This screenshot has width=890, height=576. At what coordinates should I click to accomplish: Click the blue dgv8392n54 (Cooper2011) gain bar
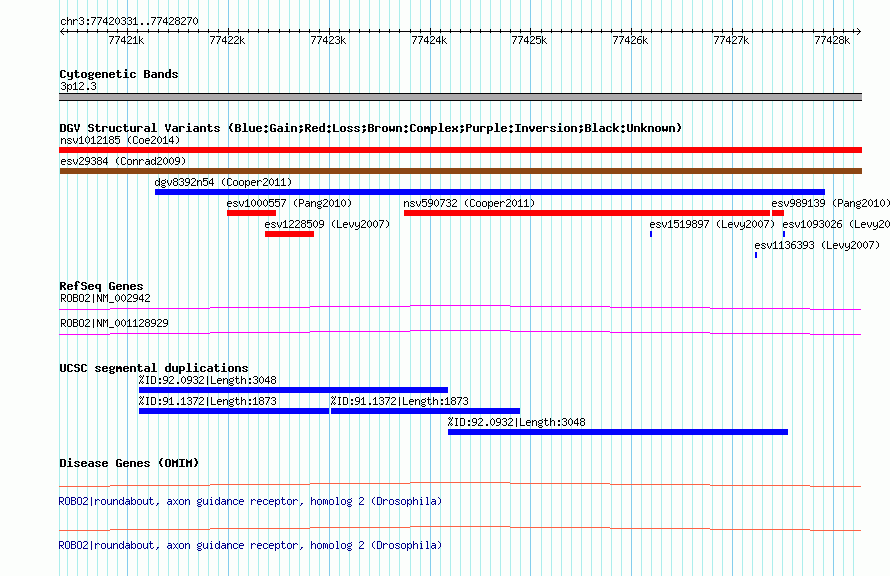[x=490, y=192]
